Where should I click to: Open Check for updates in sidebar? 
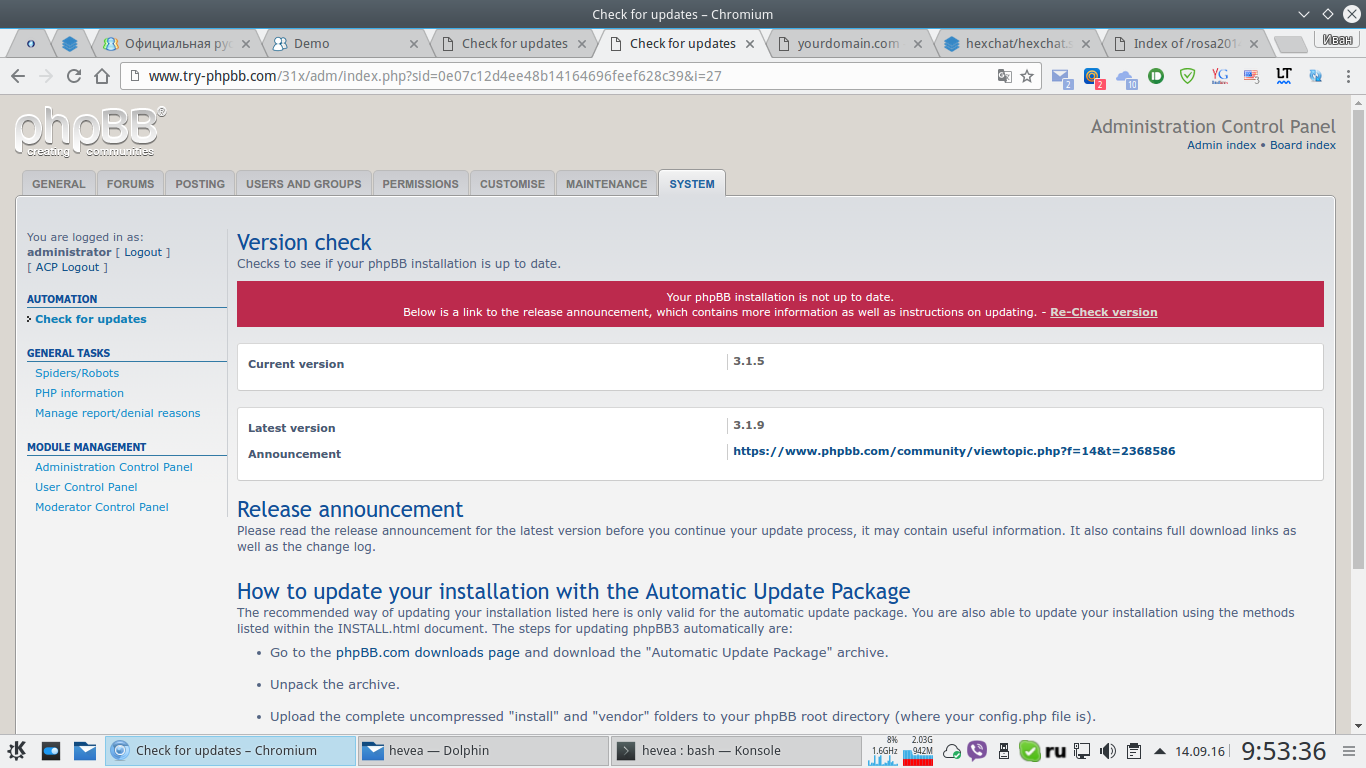pyautogui.click(x=91, y=319)
